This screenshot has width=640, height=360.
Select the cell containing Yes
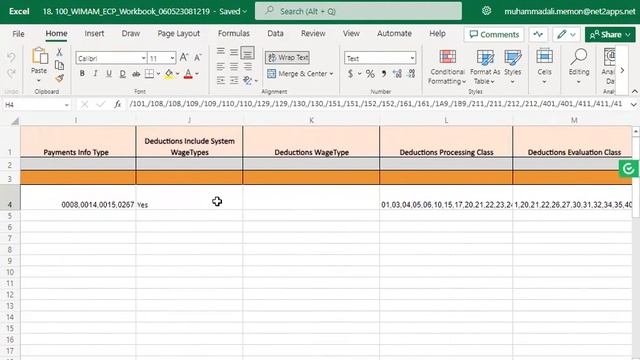coord(189,198)
